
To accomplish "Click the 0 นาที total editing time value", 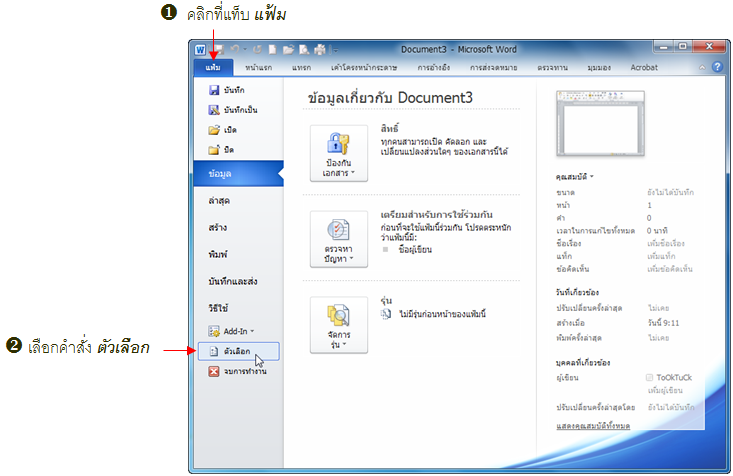I will [657, 231].
